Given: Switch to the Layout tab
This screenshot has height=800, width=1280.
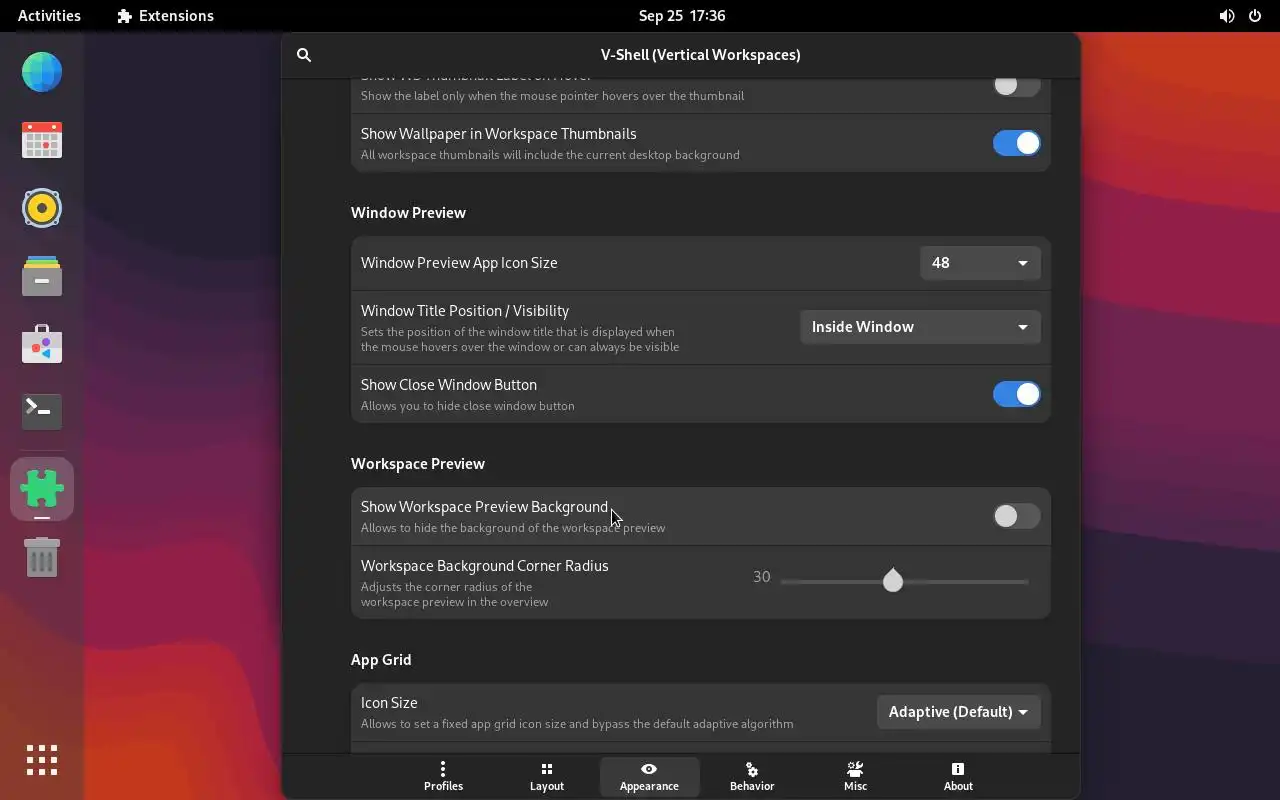Looking at the screenshot, I should tap(547, 776).
